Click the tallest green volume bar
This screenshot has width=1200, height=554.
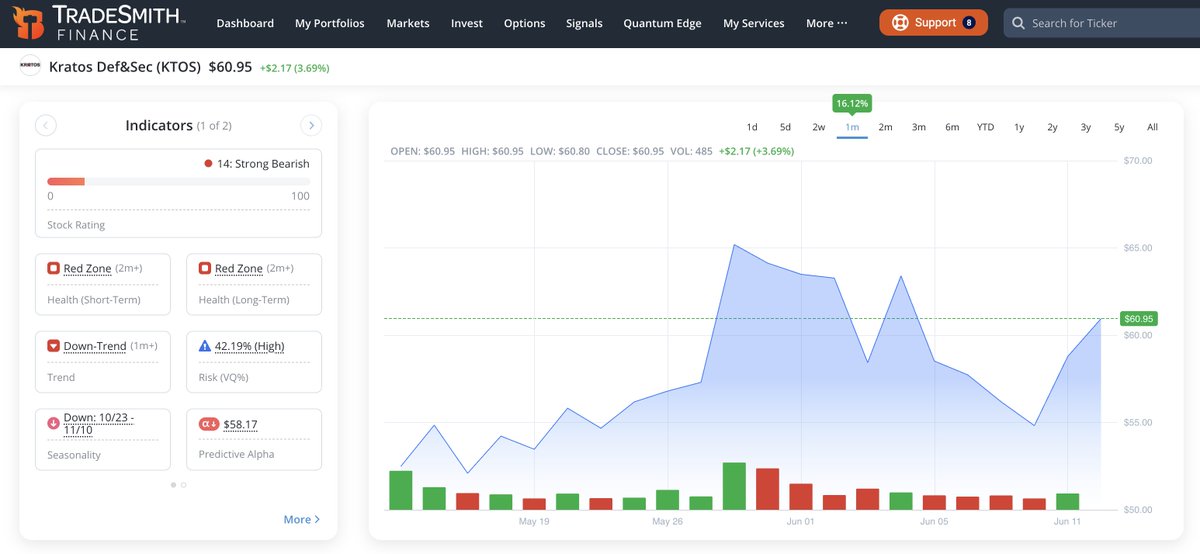pos(734,486)
